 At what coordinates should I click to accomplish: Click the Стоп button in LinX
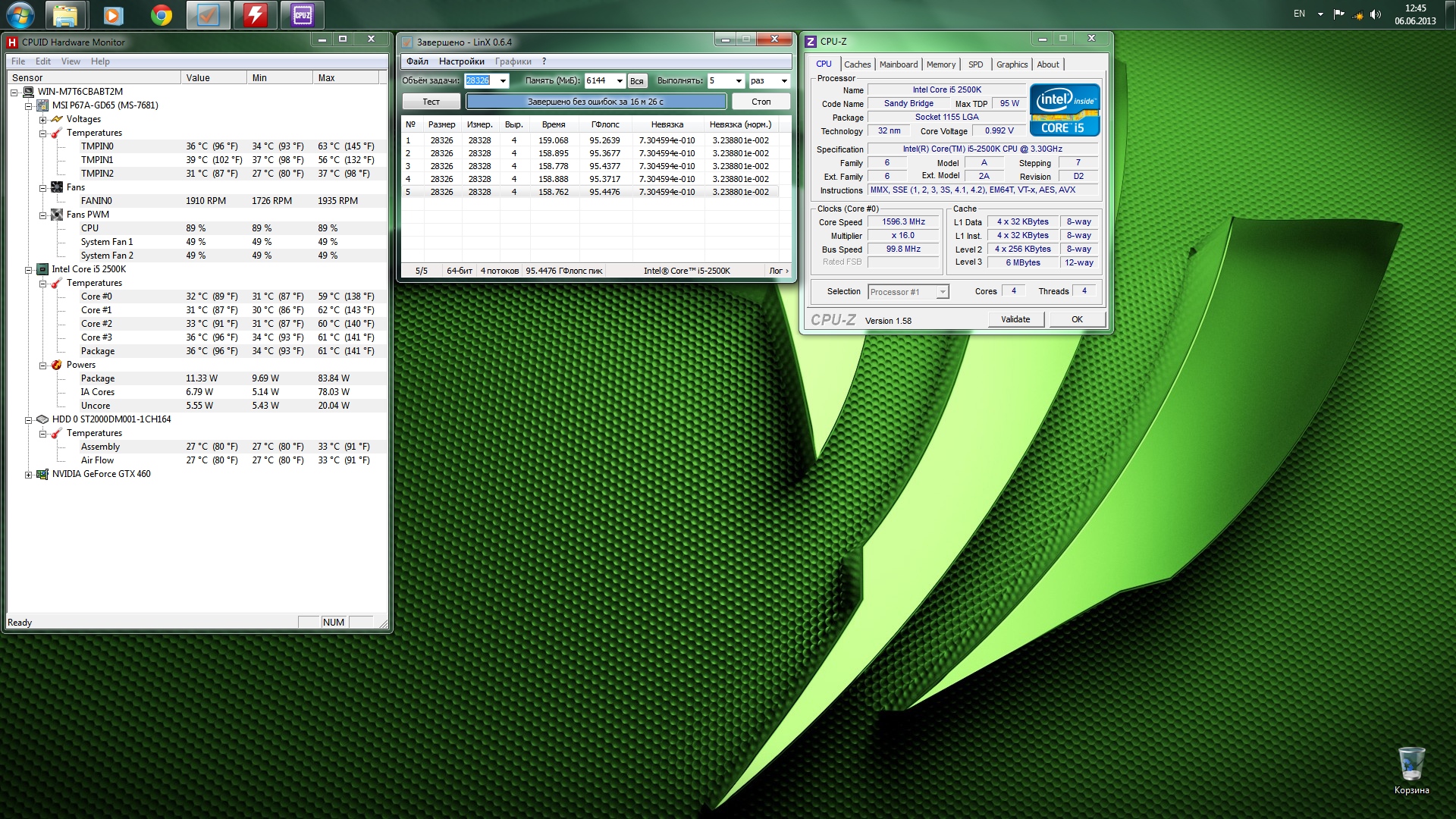[761, 102]
